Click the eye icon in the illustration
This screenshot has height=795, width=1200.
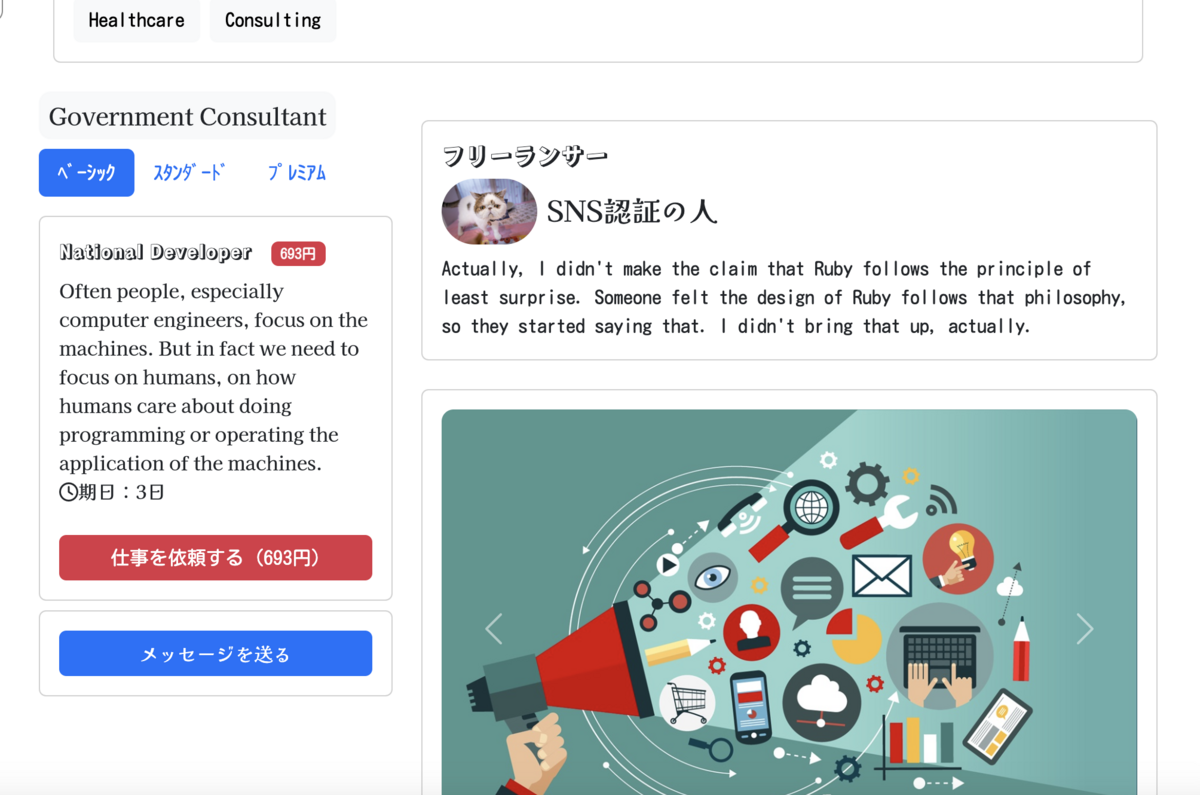pyautogui.click(x=712, y=578)
